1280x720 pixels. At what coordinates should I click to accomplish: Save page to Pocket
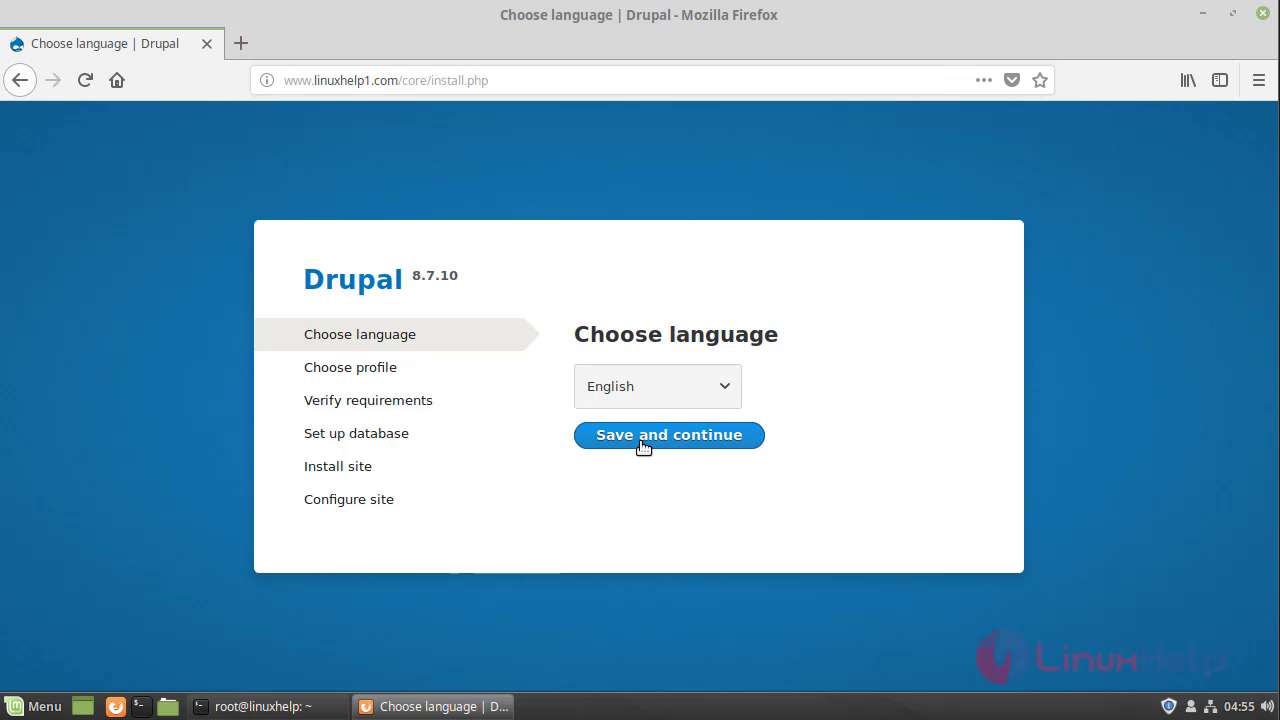pos(1012,80)
